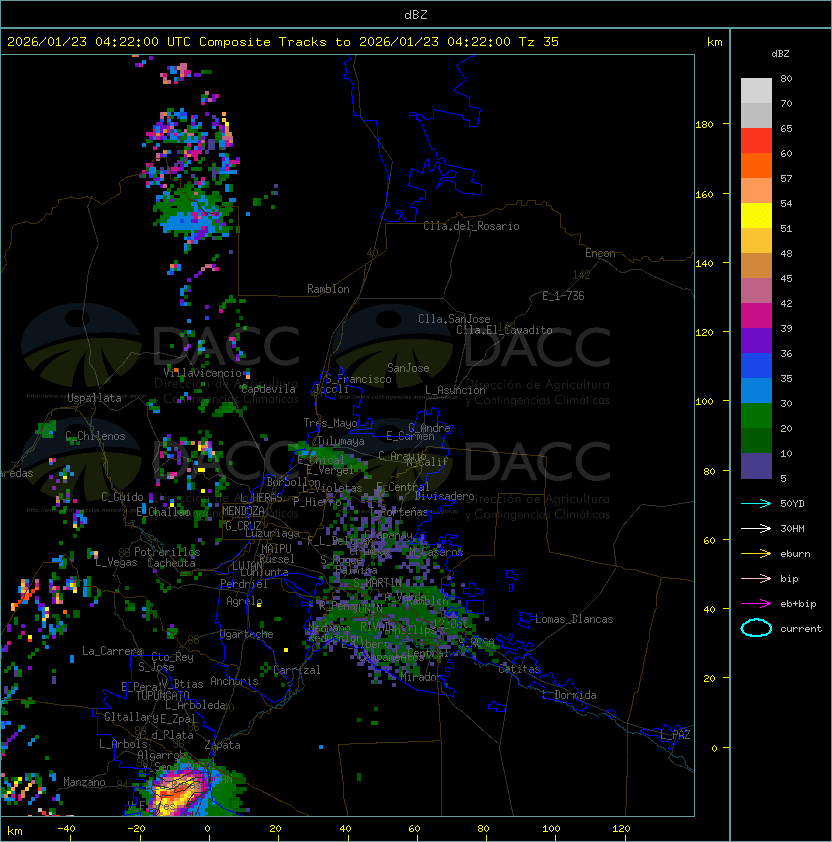Click the 'MENDOZA' map label
This screenshot has width=832, height=842.
click(x=243, y=511)
